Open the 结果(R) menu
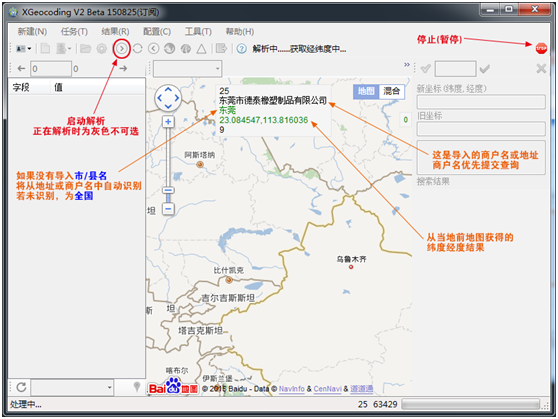The image size is (558, 419). pos(115,32)
